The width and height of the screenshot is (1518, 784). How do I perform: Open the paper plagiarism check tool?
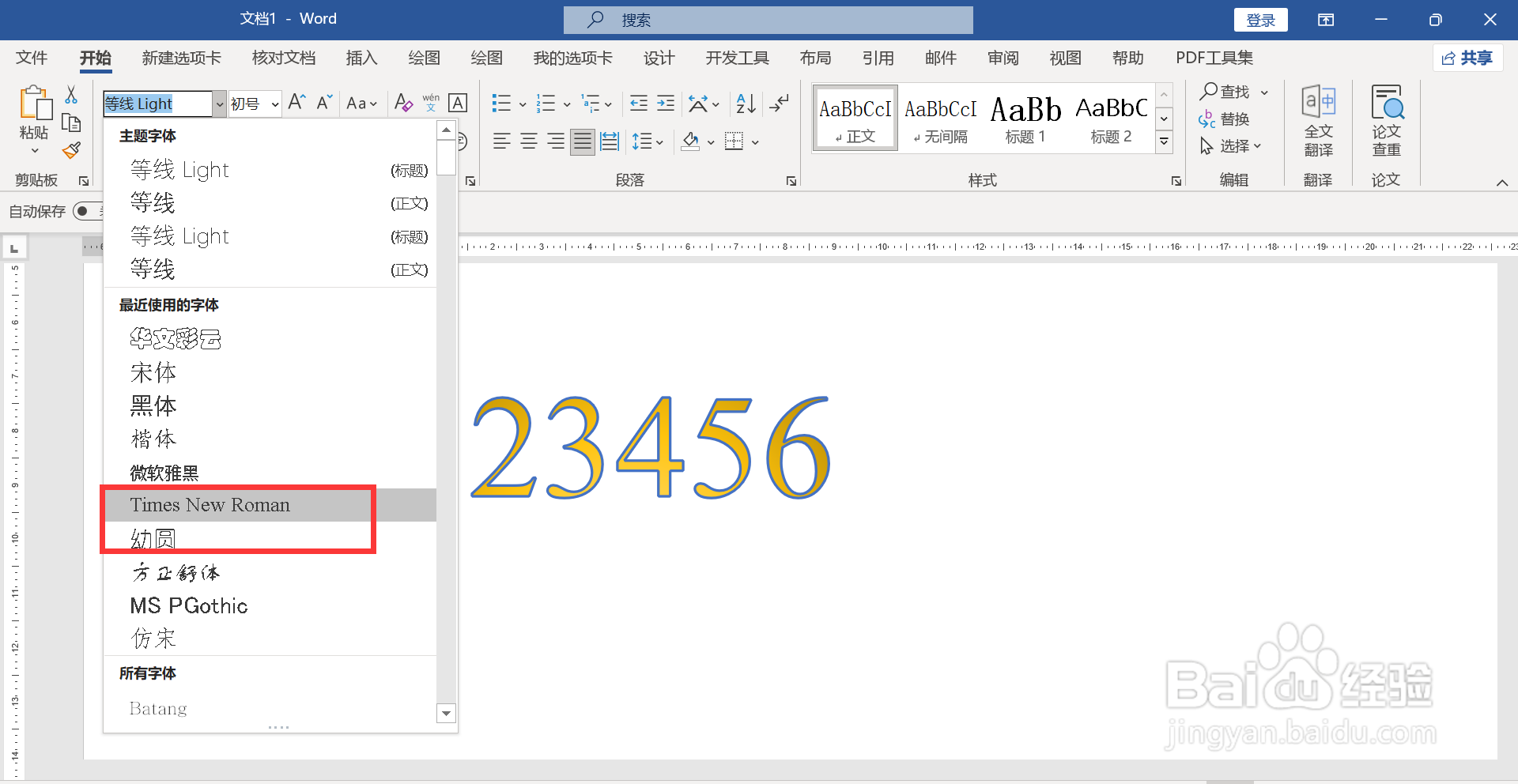[x=1387, y=121]
